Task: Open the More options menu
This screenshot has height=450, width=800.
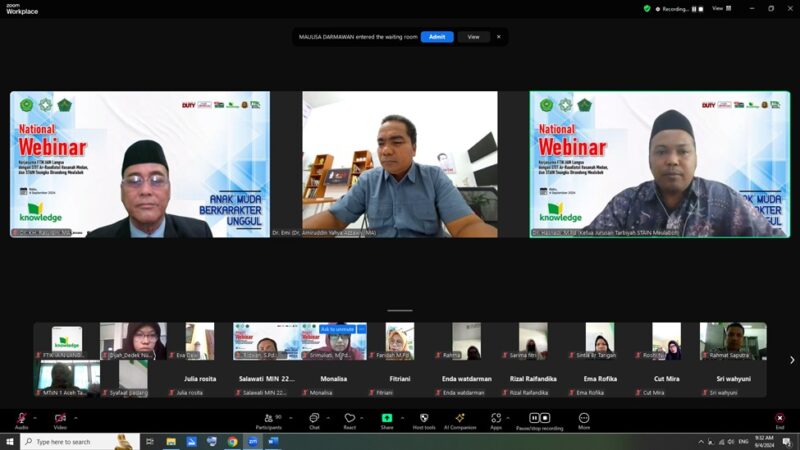Action: tap(584, 418)
